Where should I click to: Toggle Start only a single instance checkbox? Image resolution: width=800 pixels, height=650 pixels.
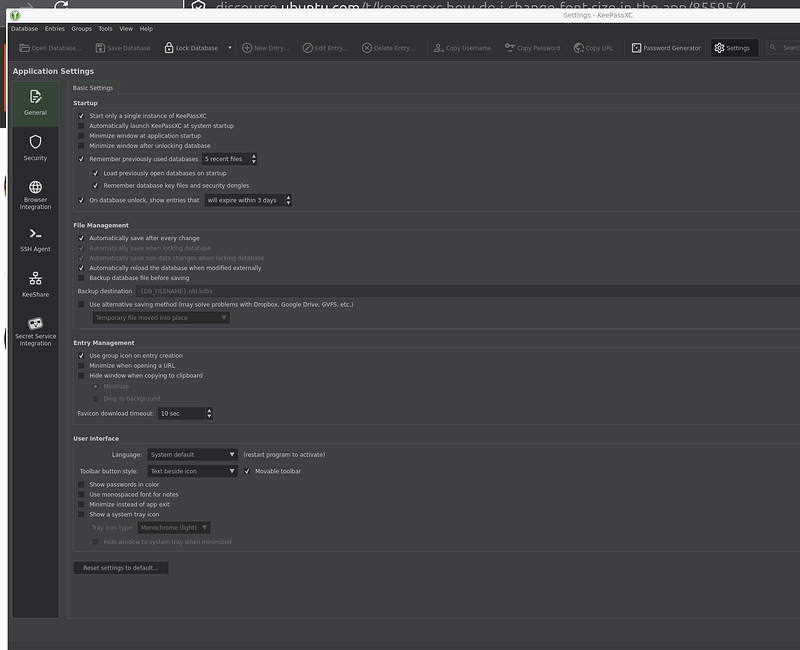pyautogui.click(x=81, y=116)
